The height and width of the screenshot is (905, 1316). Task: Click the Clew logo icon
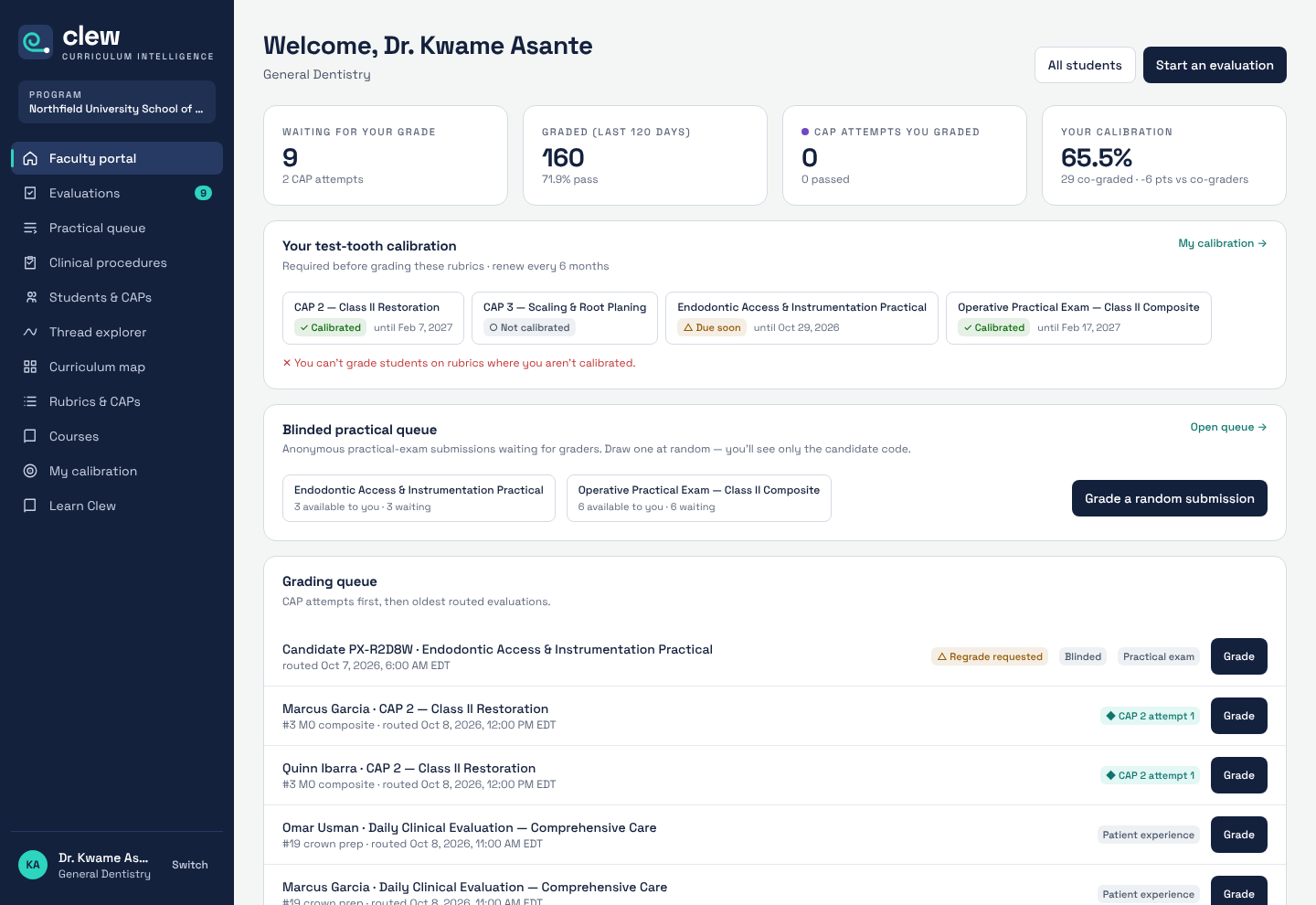(x=36, y=42)
